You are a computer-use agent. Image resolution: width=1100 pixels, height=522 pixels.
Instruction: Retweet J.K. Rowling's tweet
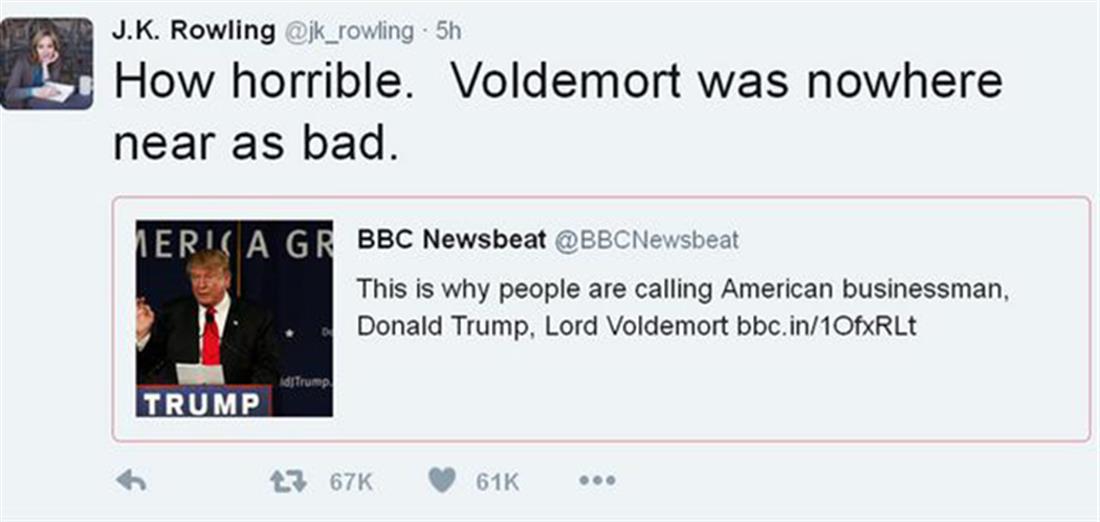tap(287, 481)
